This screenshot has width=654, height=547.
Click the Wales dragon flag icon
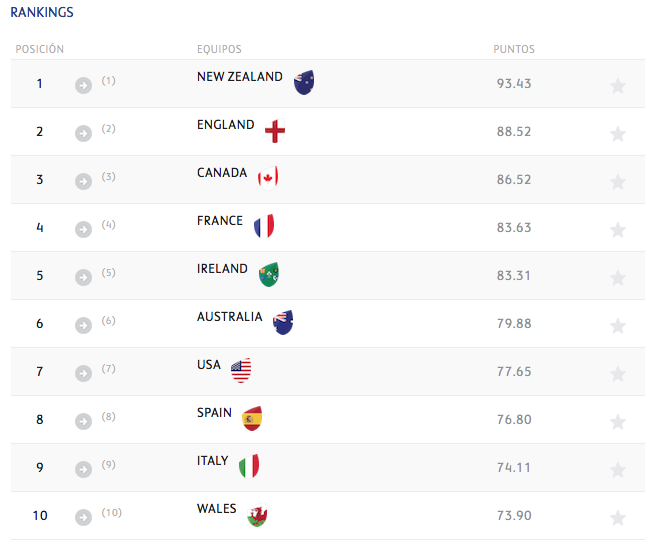tap(257, 515)
